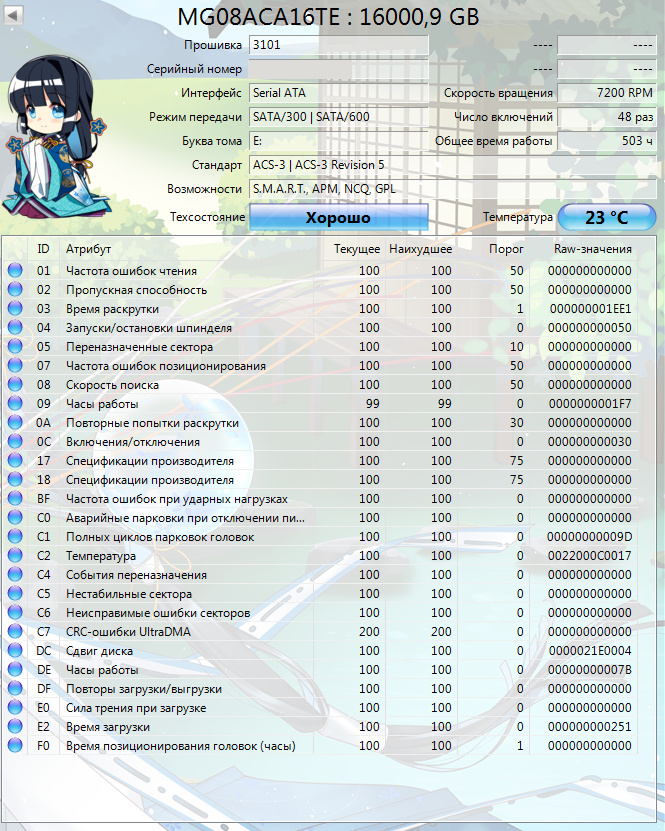Select the События переназначения row
Image resolution: width=665 pixels, height=831 pixels.
(x=320, y=574)
